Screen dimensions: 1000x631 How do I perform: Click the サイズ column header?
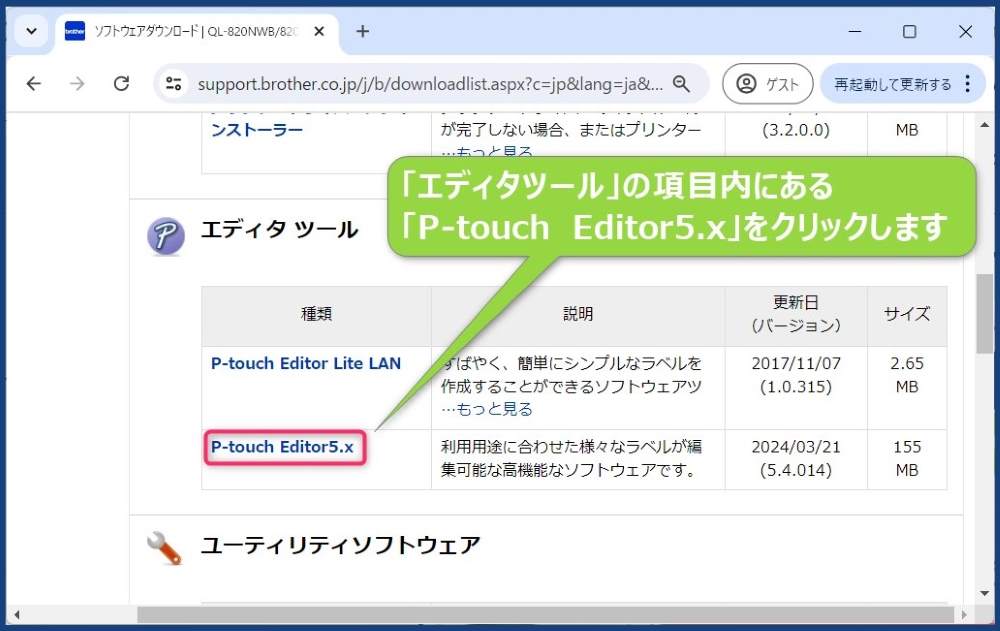pos(906,315)
